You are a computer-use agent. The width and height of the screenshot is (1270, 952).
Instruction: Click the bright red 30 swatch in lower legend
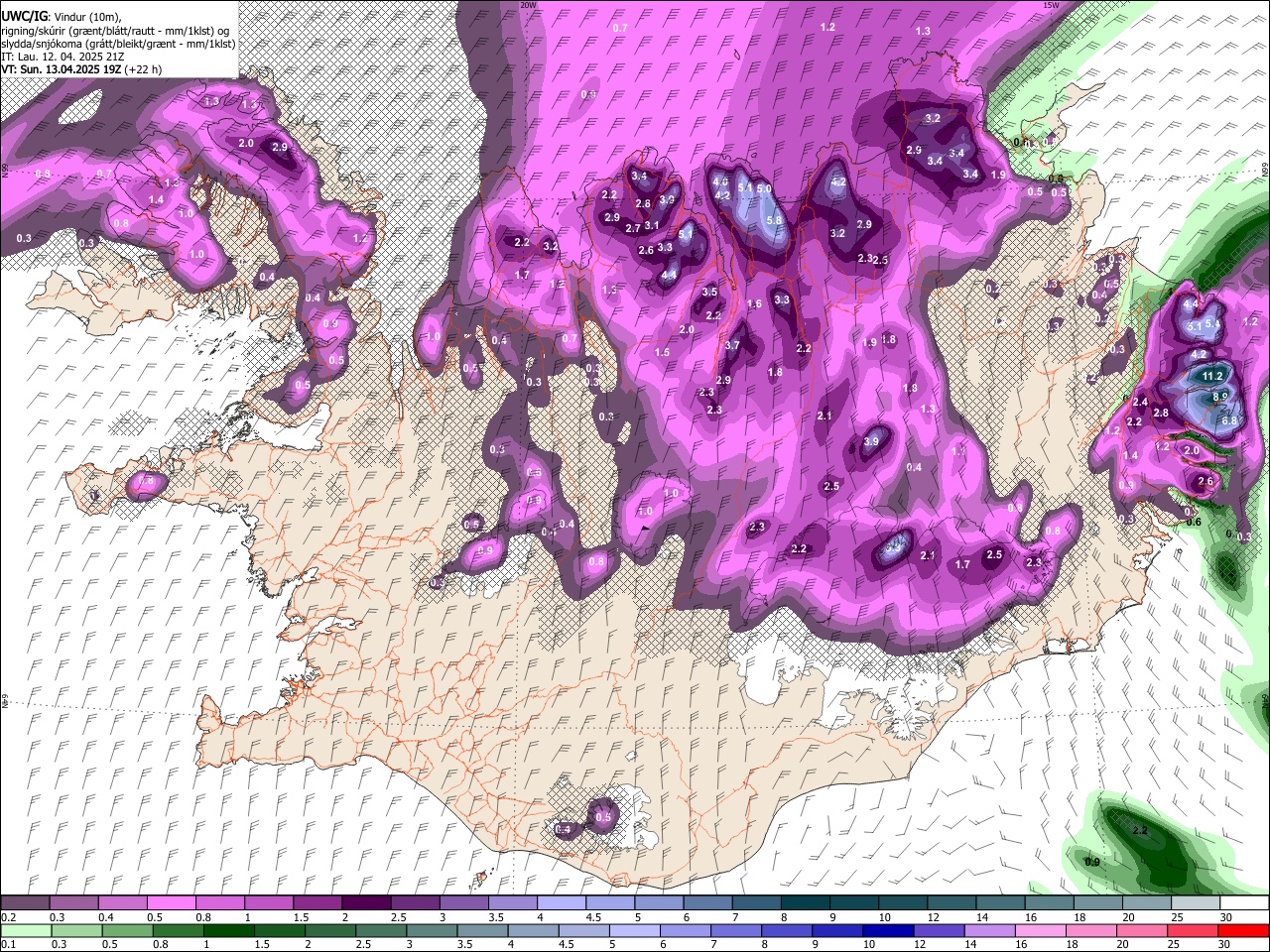click(1243, 930)
